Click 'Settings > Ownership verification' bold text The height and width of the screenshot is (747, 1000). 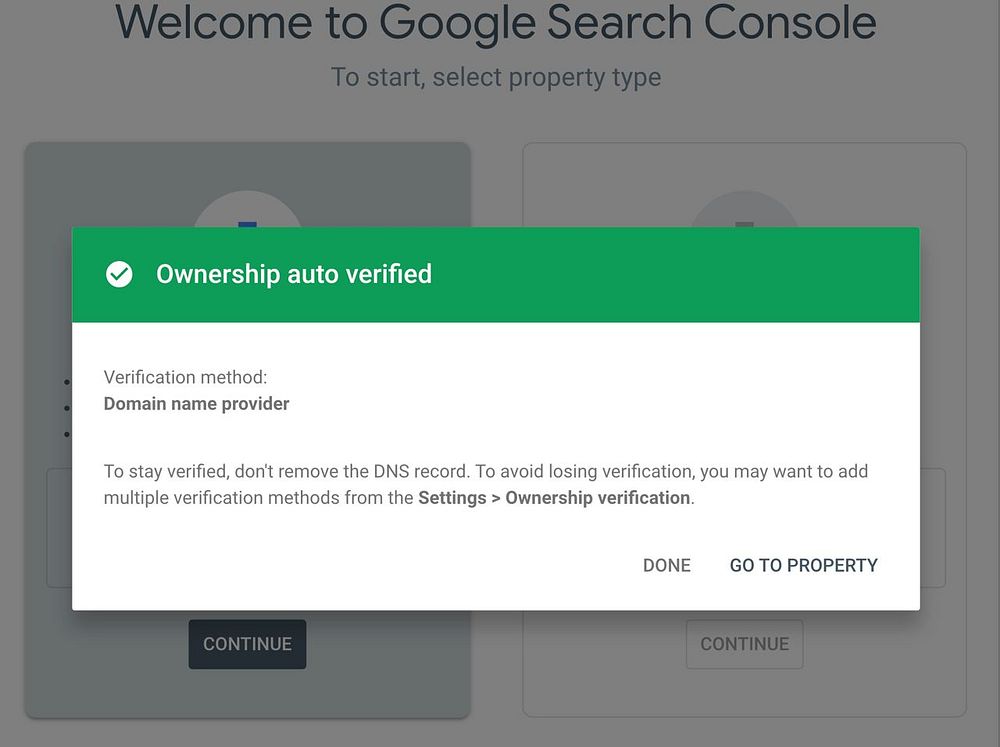tap(554, 497)
